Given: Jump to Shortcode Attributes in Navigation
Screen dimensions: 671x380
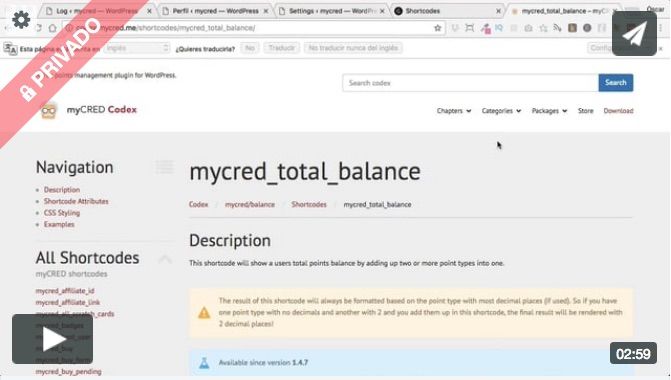Looking at the screenshot, I should pyautogui.click(x=76, y=201).
